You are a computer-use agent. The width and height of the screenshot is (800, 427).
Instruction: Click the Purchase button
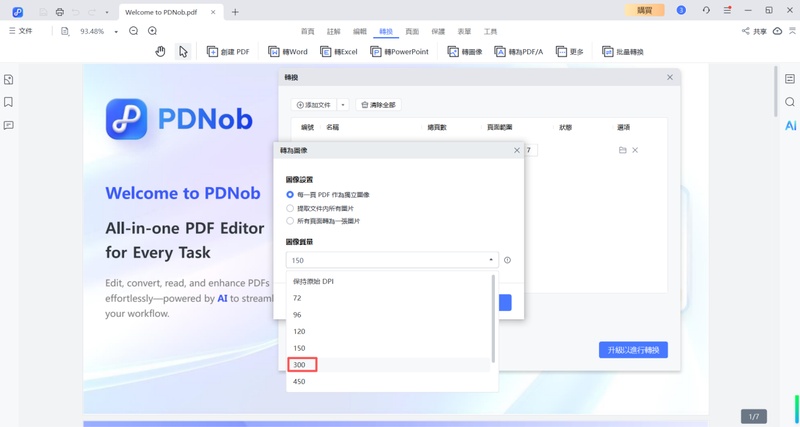point(645,10)
